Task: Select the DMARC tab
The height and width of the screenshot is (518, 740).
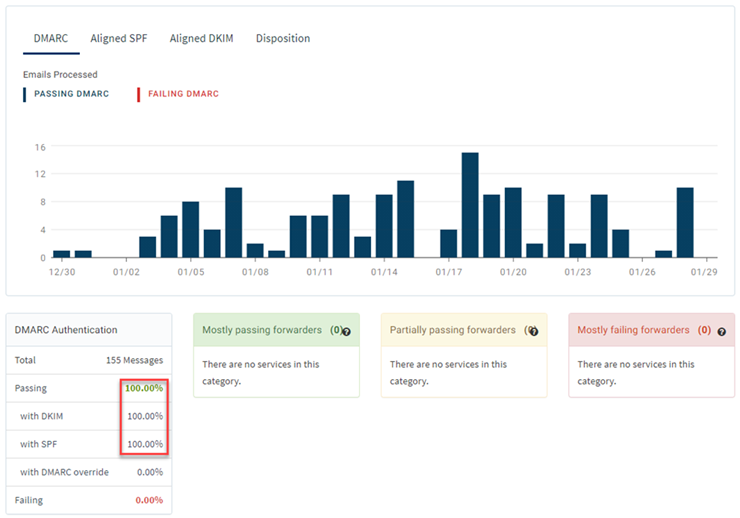Action: (x=50, y=39)
